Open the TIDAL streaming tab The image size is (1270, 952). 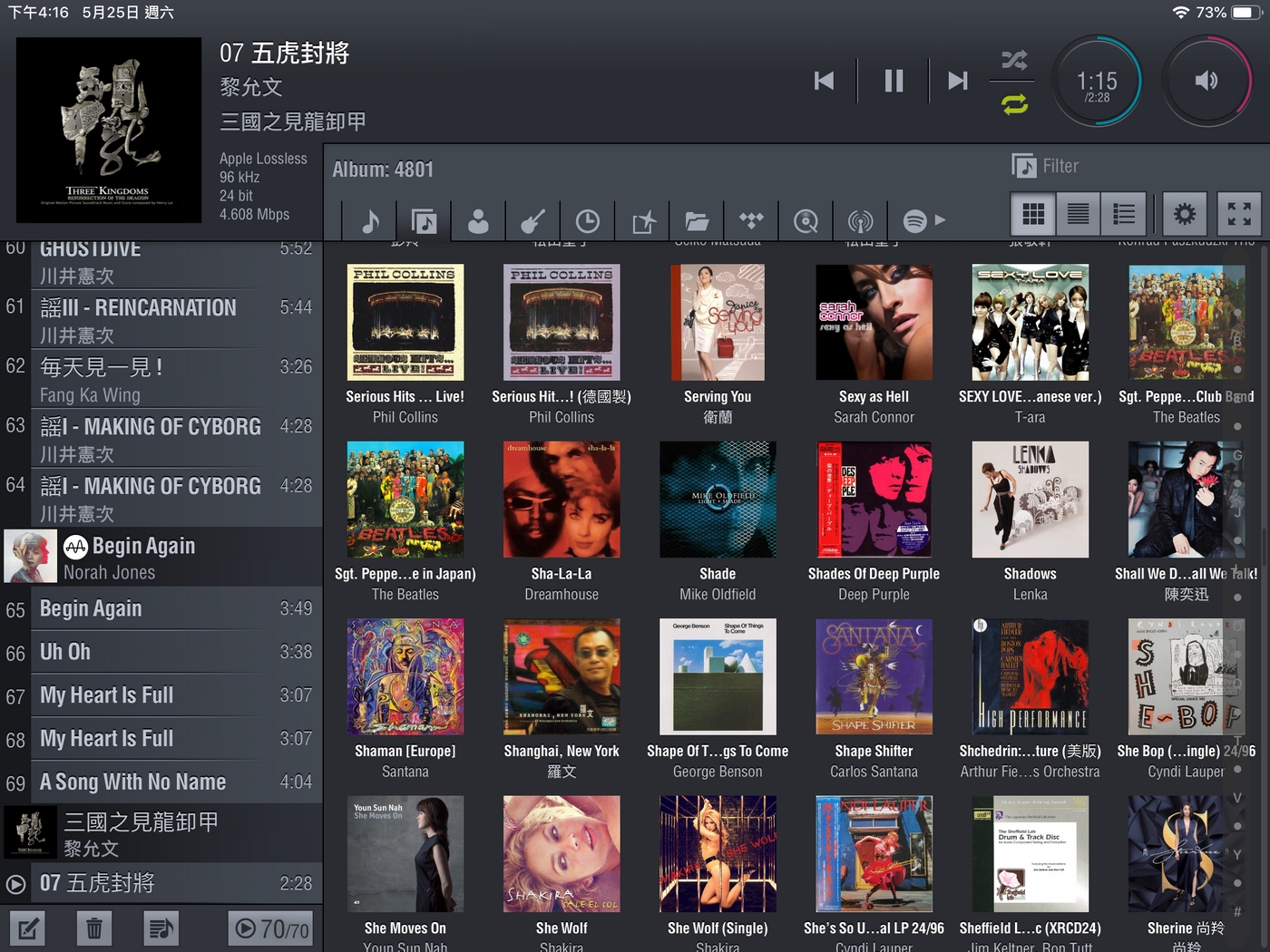(x=751, y=220)
